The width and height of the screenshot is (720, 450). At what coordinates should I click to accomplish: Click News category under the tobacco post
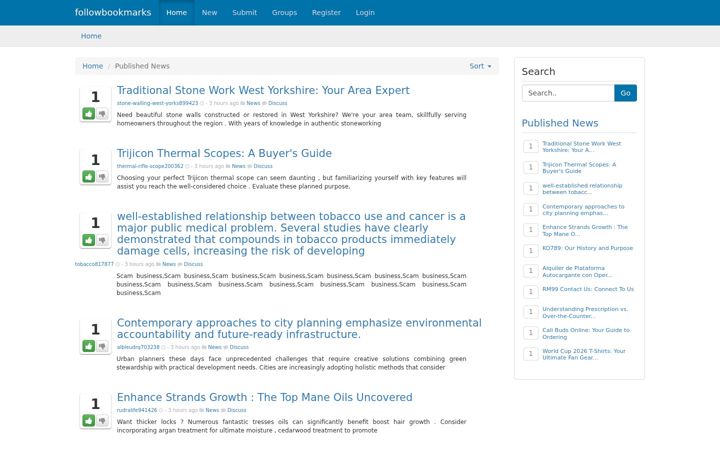[x=169, y=264]
